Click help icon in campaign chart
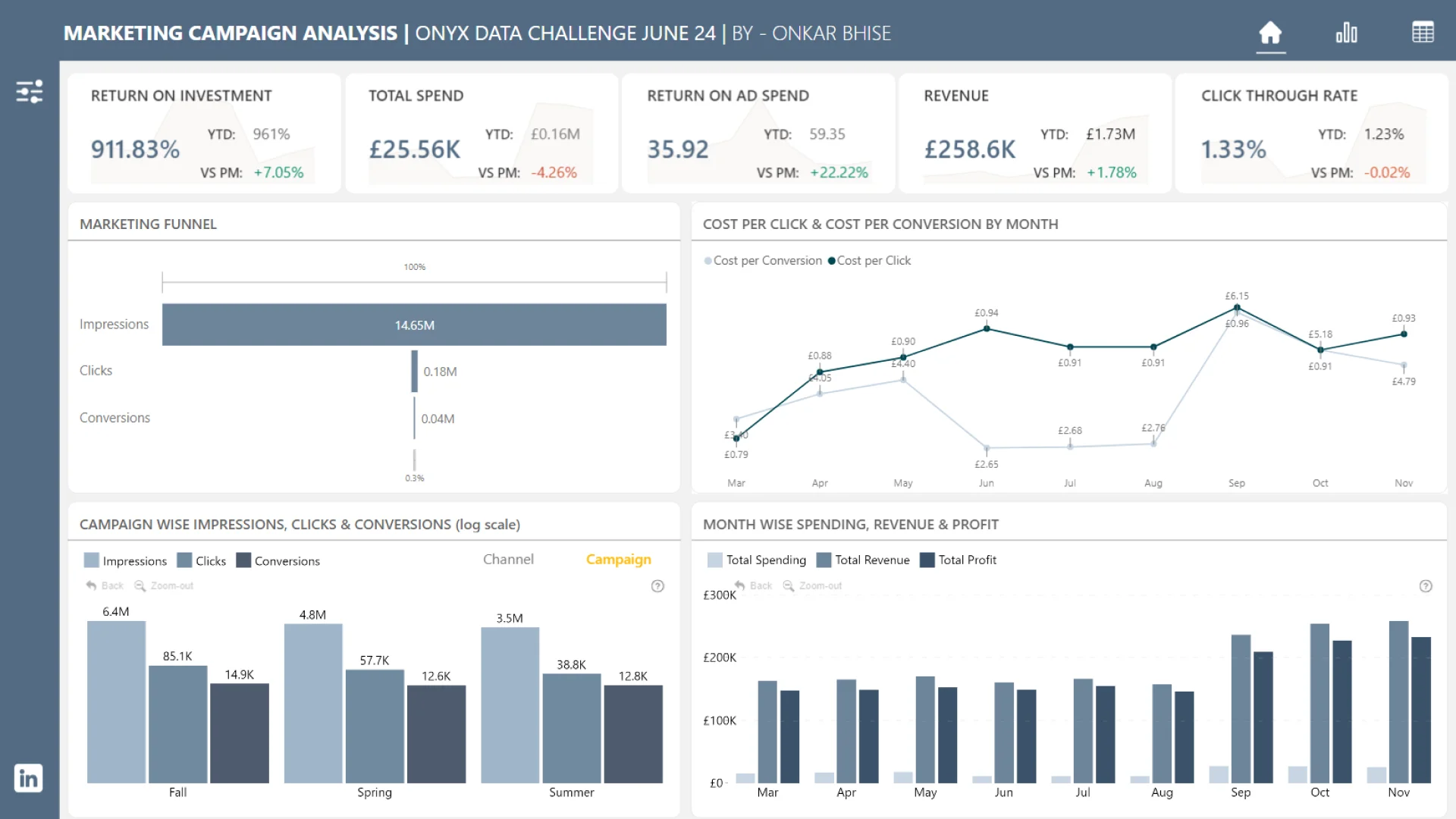Viewport: 1456px width, 819px height. (657, 586)
